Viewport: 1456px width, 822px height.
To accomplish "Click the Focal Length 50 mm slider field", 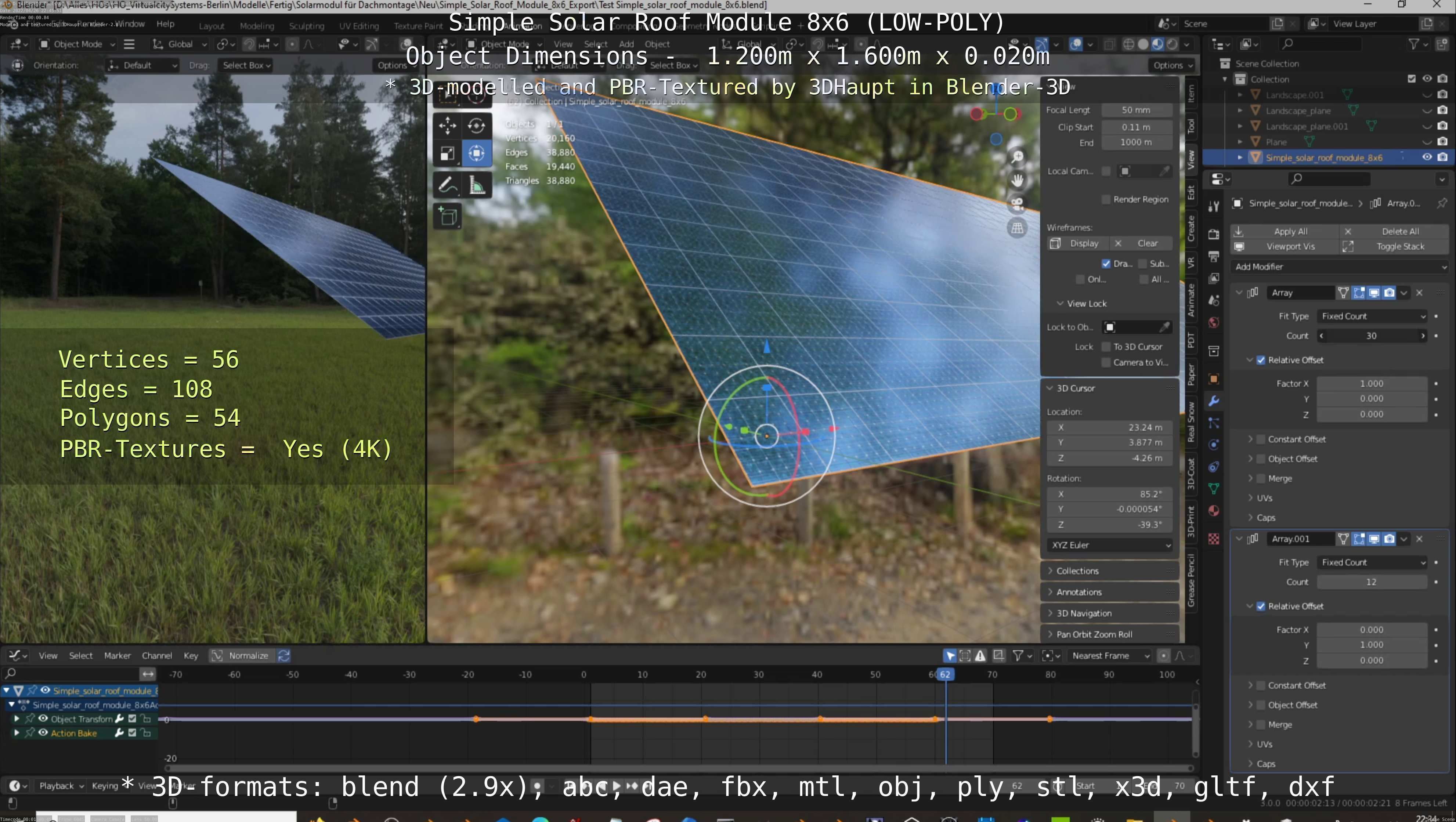I will point(1136,110).
